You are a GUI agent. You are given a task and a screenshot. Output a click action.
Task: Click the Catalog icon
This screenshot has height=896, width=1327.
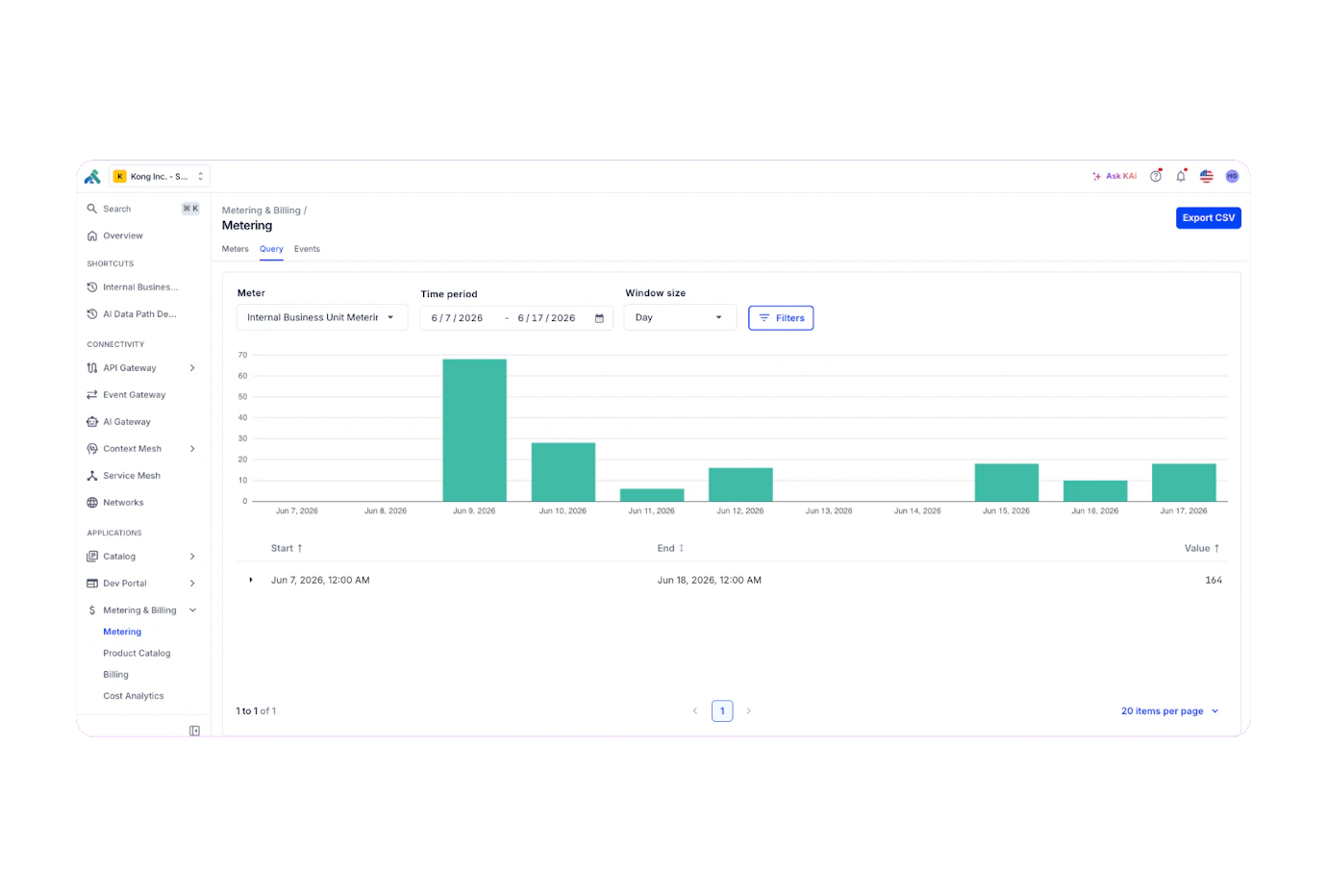pyautogui.click(x=92, y=557)
